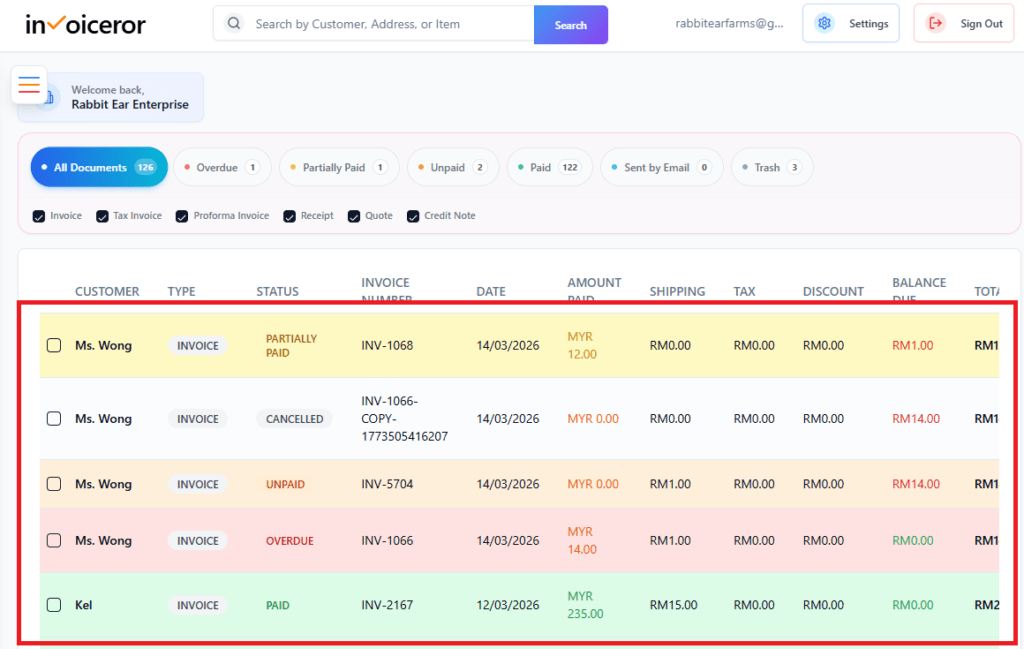
Task: Click the Search button
Action: pyautogui.click(x=570, y=22)
